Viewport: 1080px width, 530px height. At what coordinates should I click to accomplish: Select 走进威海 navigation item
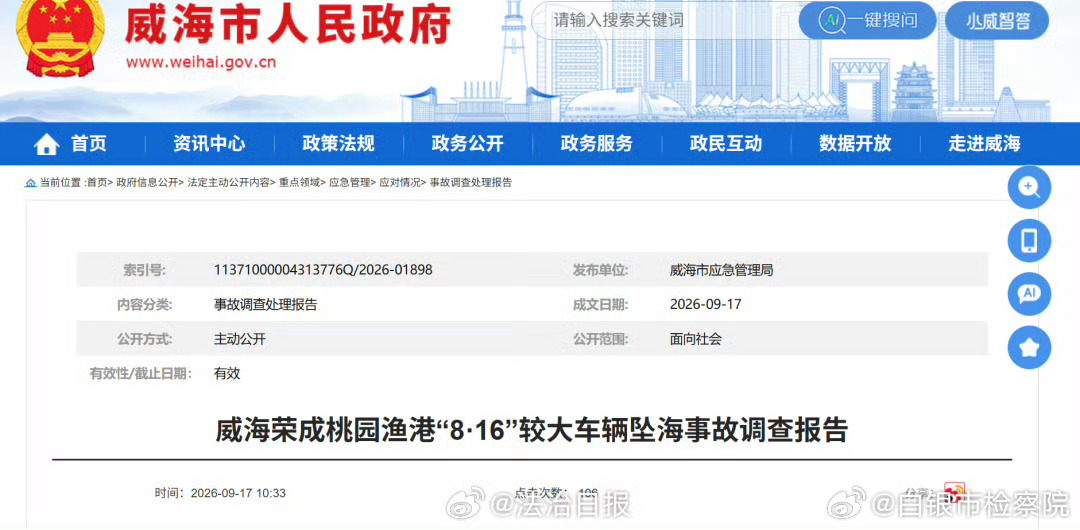(984, 144)
